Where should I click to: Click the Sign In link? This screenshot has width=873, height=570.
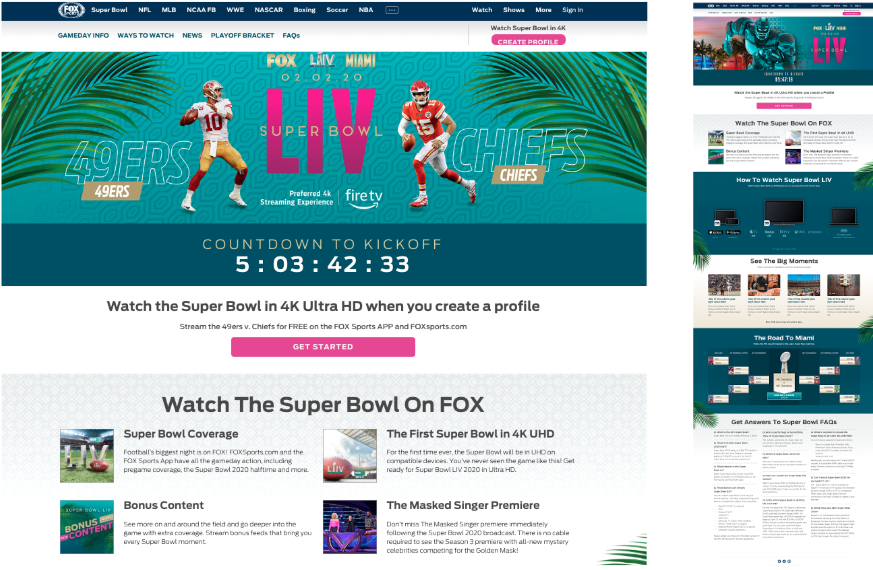pos(572,10)
